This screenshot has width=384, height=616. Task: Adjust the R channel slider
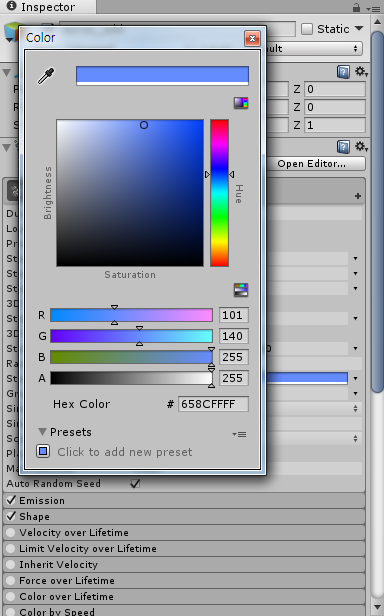tap(131, 315)
